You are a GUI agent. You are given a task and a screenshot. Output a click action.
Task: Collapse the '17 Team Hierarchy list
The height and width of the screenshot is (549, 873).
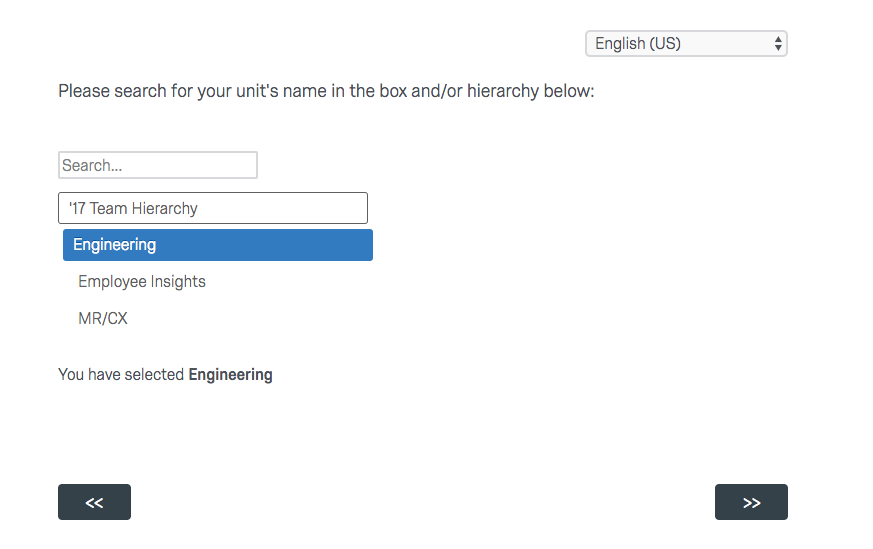[x=212, y=208]
